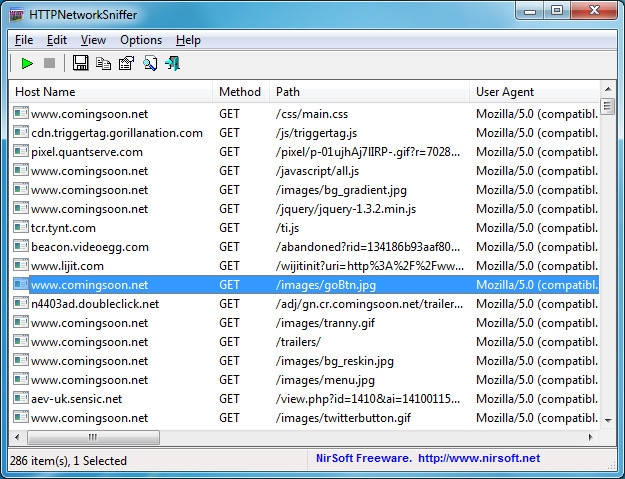Select the aev-uk.sensic.net row

[x=304, y=399]
